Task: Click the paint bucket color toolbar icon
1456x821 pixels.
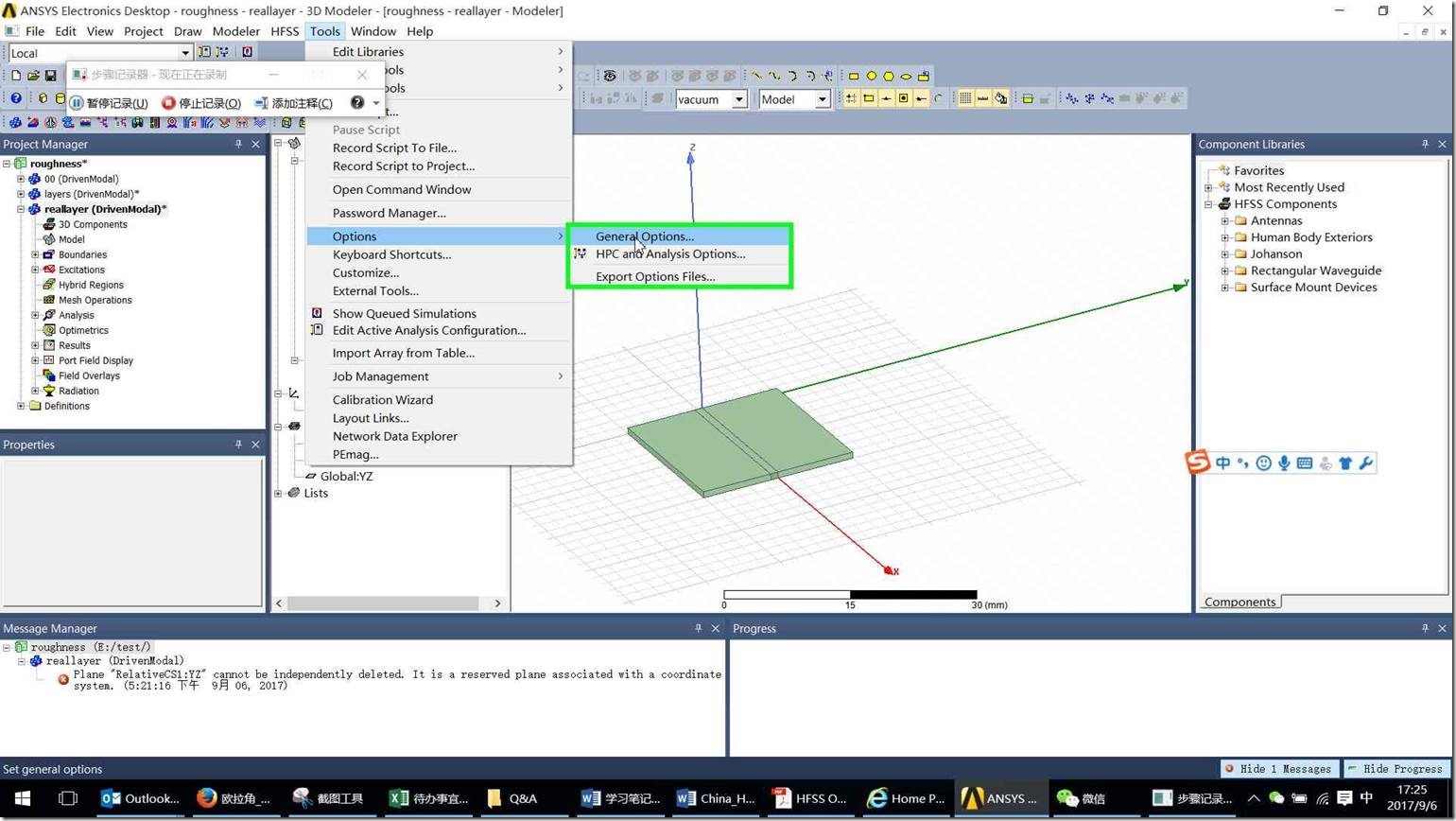Action: coord(1001,98)
